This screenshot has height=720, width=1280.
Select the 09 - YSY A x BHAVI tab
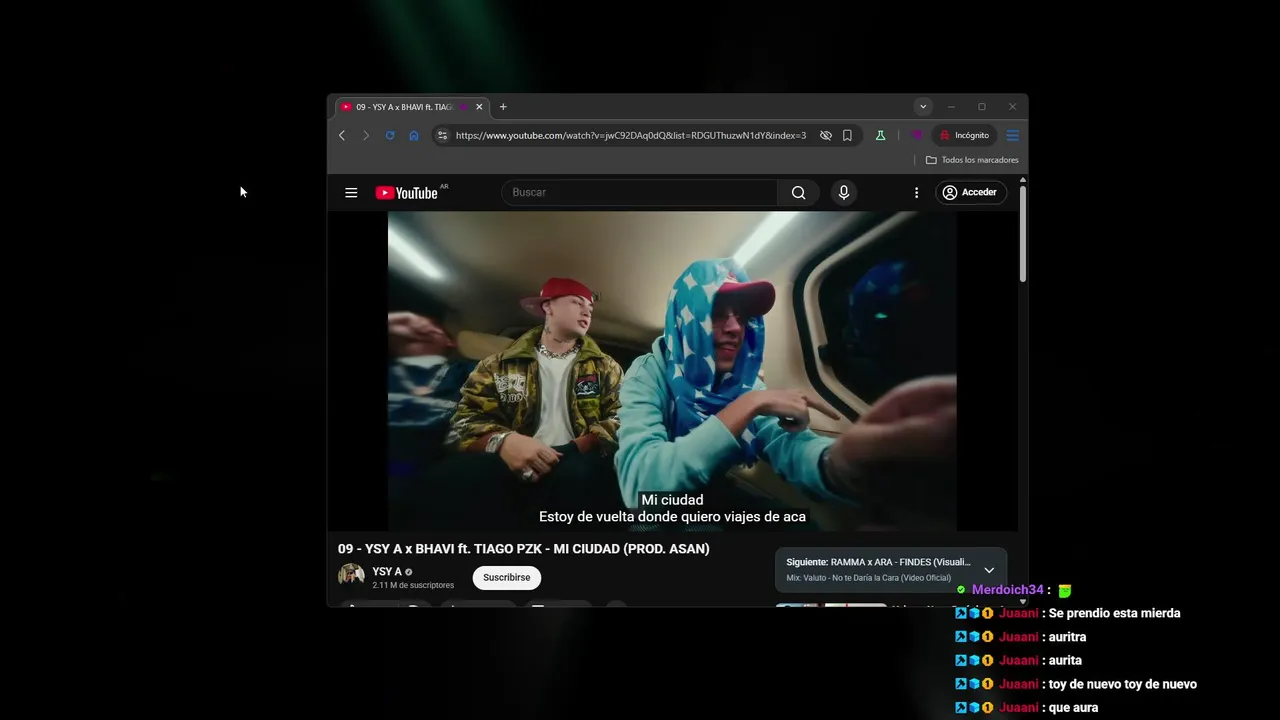411,107
